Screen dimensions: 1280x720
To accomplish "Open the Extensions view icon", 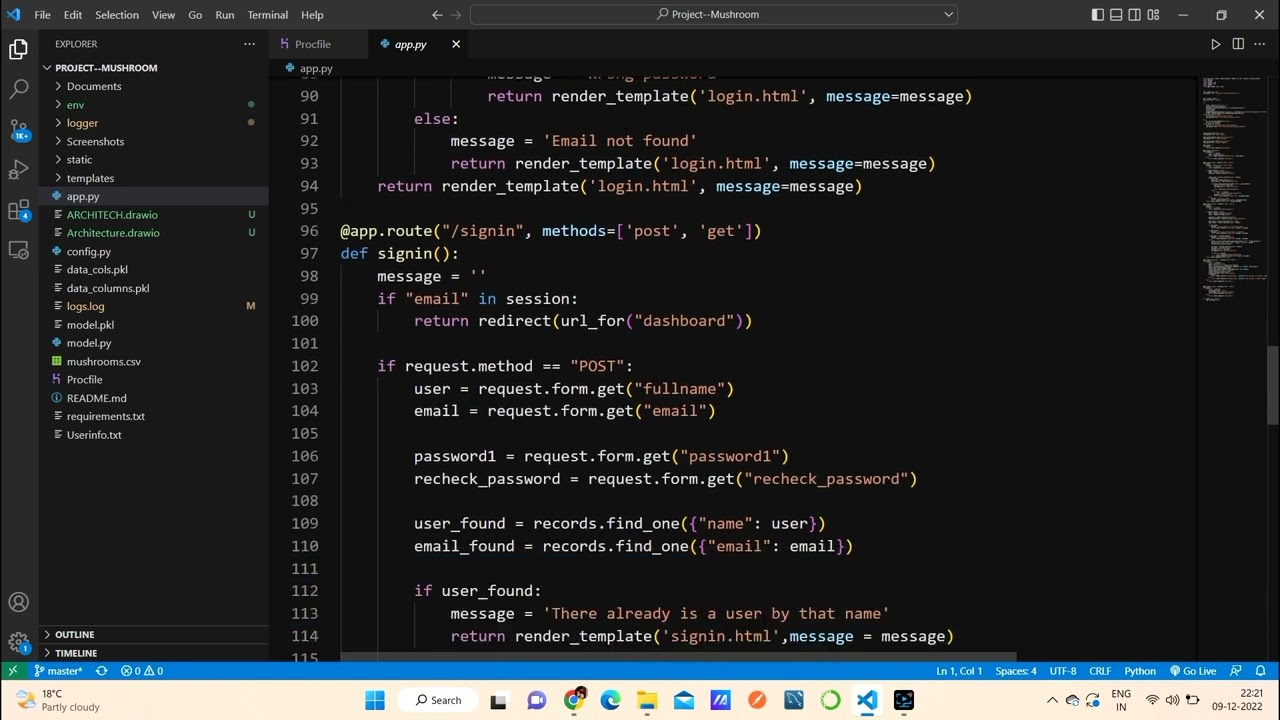I will tap(19, 209).
